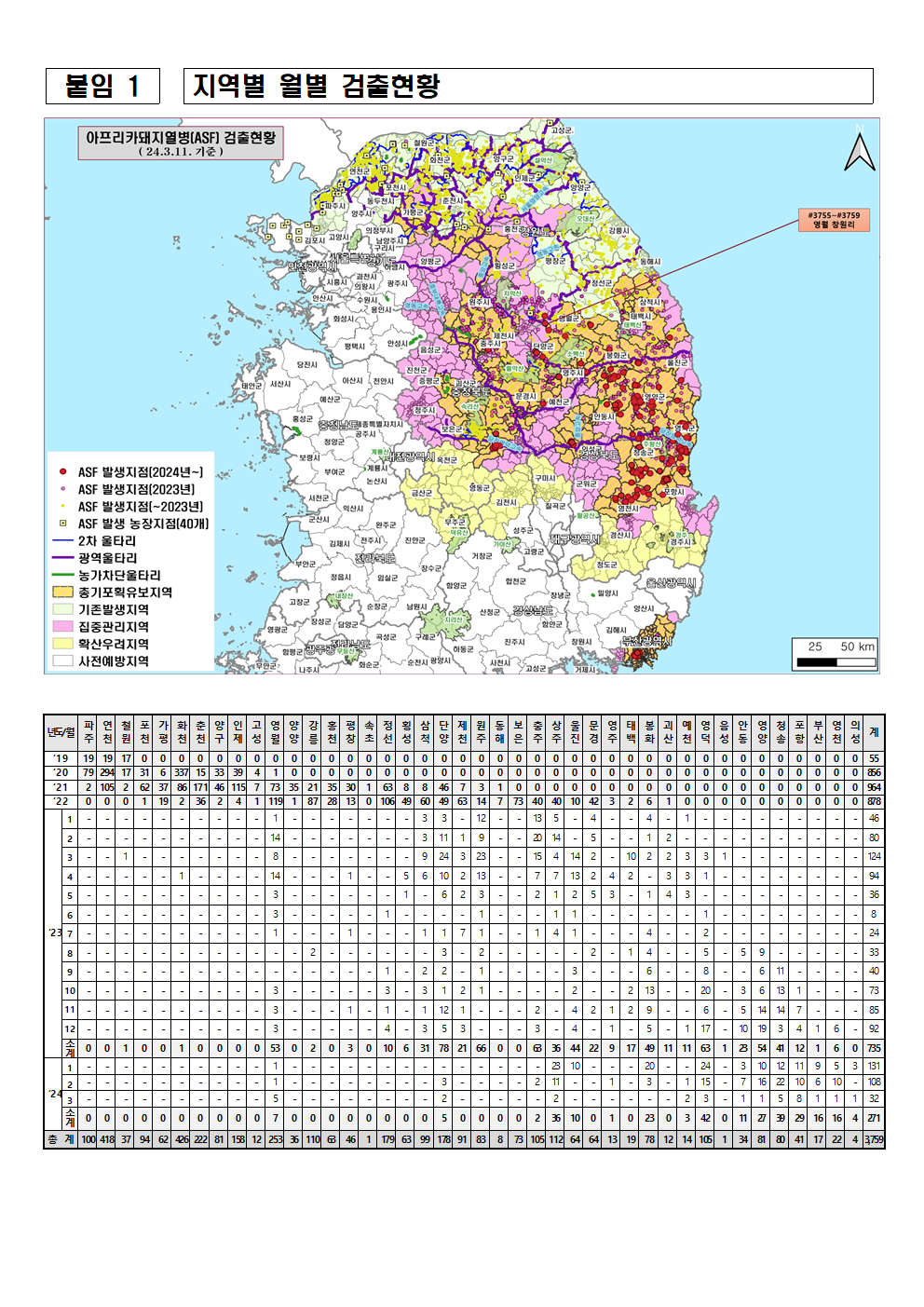This screenshot has width=924, height=1307.
Task: Click the 3,759 grand total cell
Action: point(874,1139)
